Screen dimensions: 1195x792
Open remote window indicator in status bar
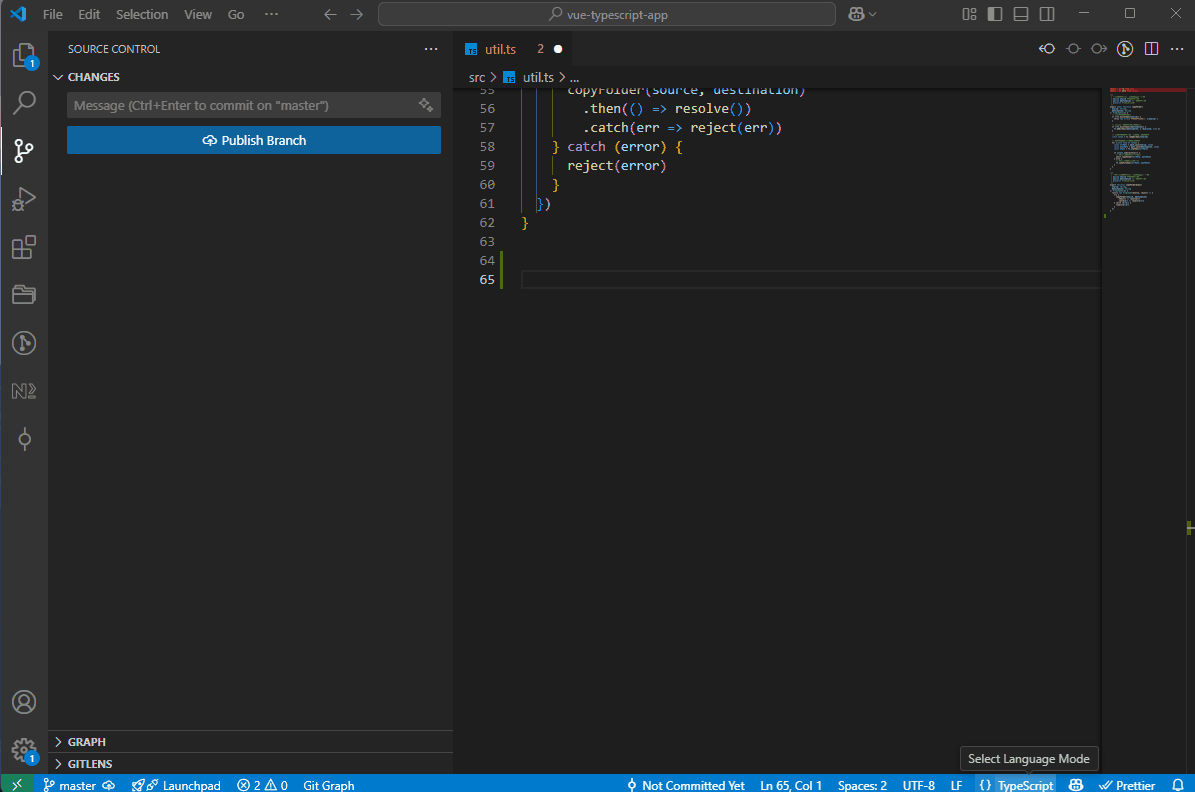click(17, 784)
